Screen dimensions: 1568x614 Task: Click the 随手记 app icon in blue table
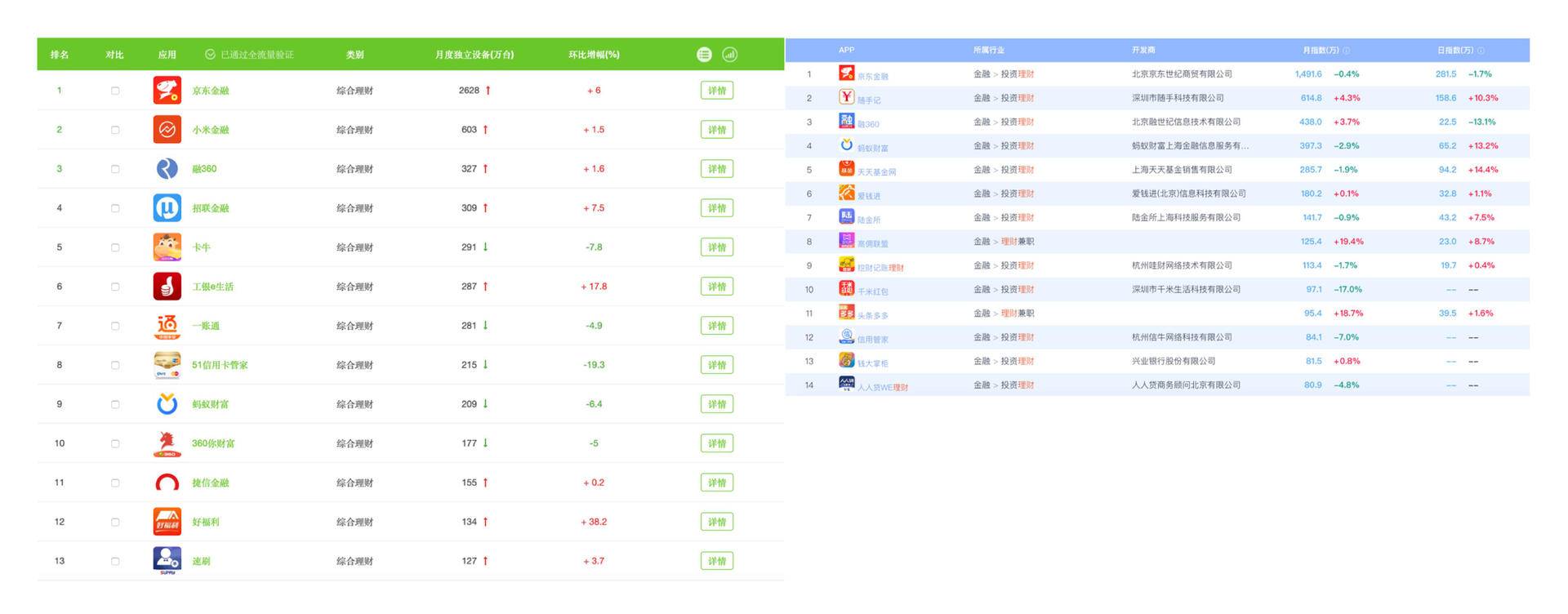(847, 97)
